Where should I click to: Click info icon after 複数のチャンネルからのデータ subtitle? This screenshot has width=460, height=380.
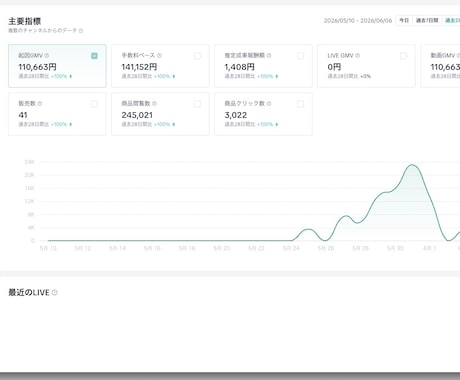click(x=81, y=31)
